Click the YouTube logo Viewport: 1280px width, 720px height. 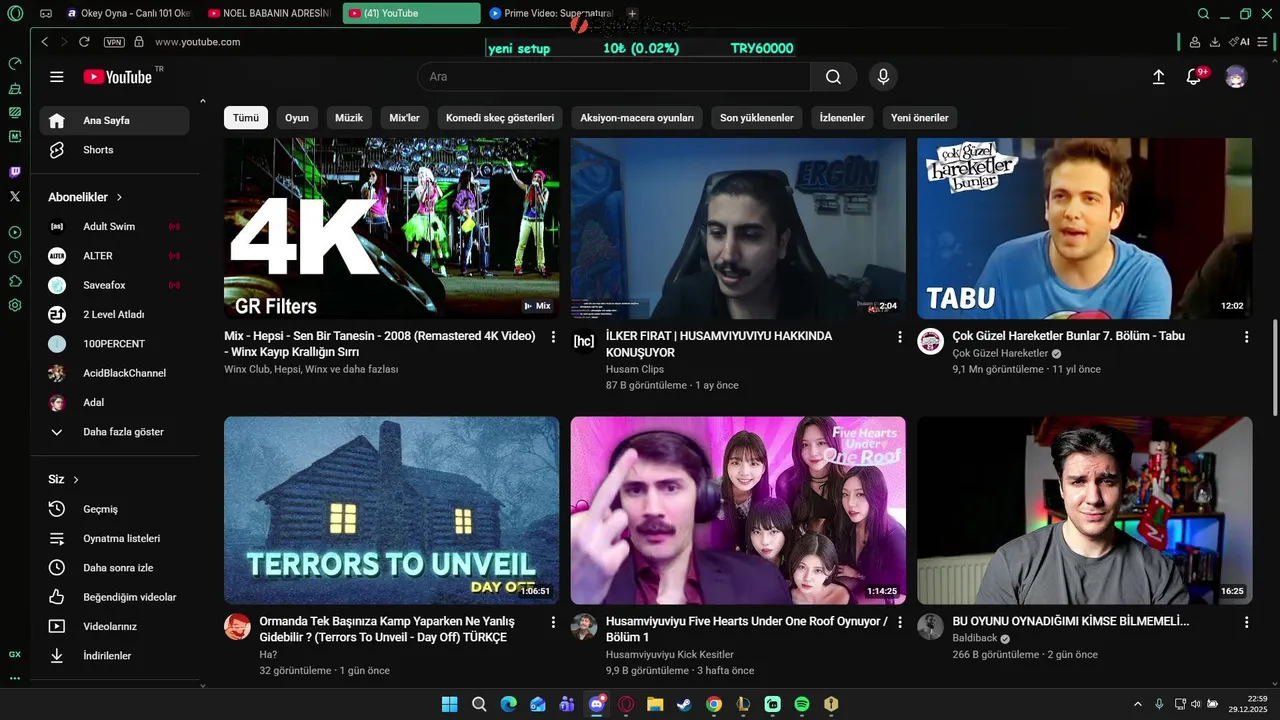coord(117,77)
